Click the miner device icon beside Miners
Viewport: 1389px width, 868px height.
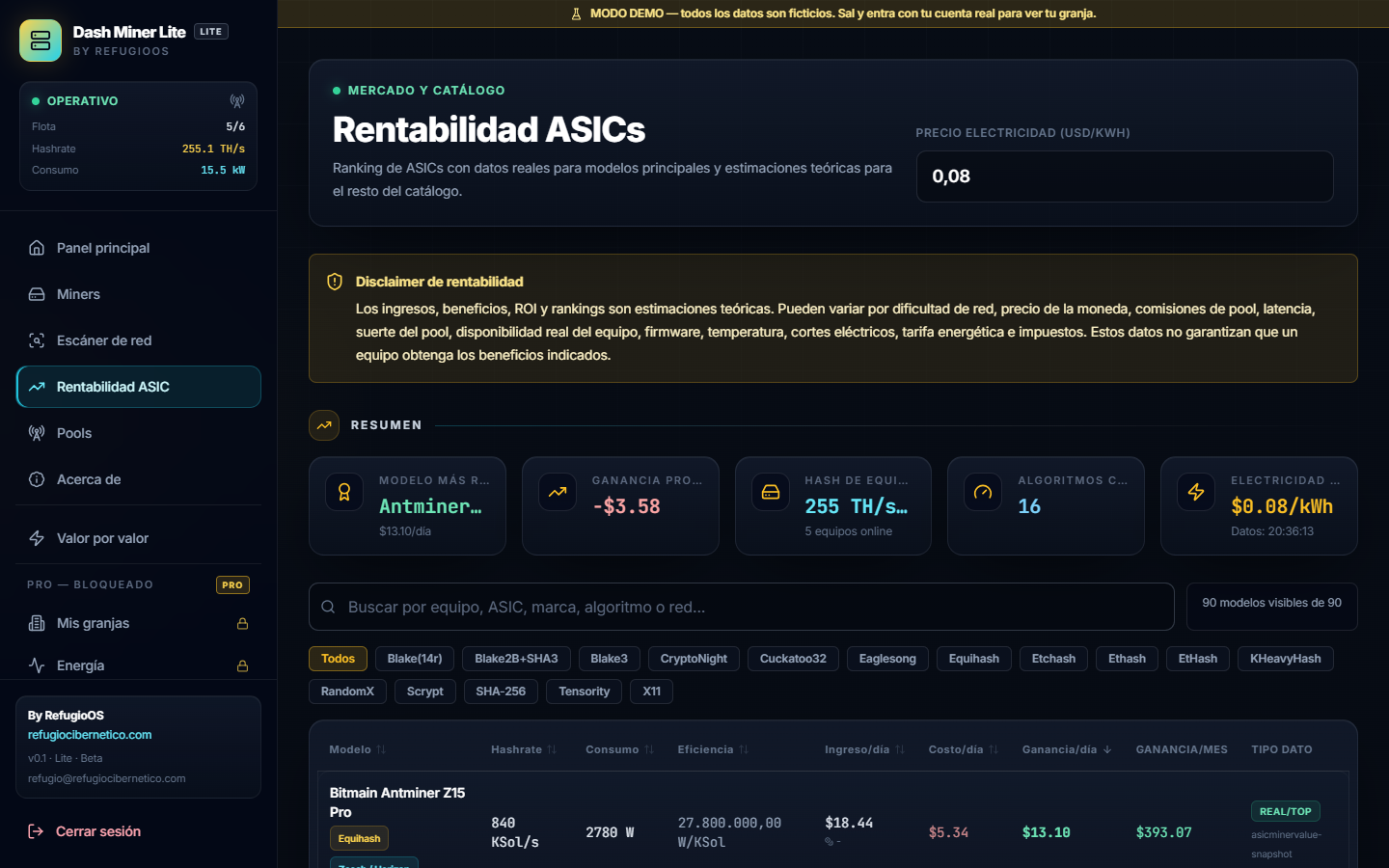(37, 294)
